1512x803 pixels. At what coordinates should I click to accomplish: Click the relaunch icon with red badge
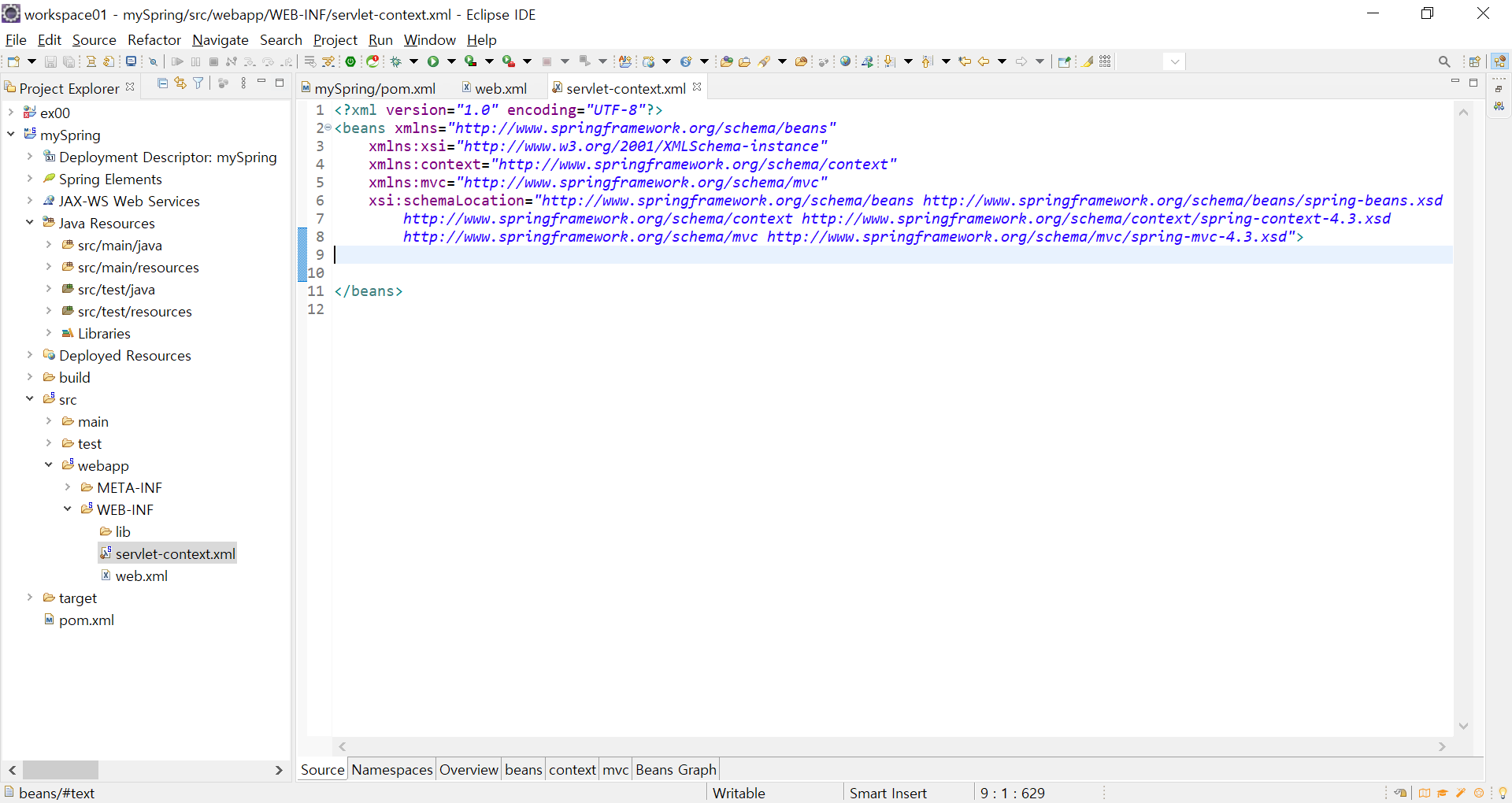tap(373, 61)
